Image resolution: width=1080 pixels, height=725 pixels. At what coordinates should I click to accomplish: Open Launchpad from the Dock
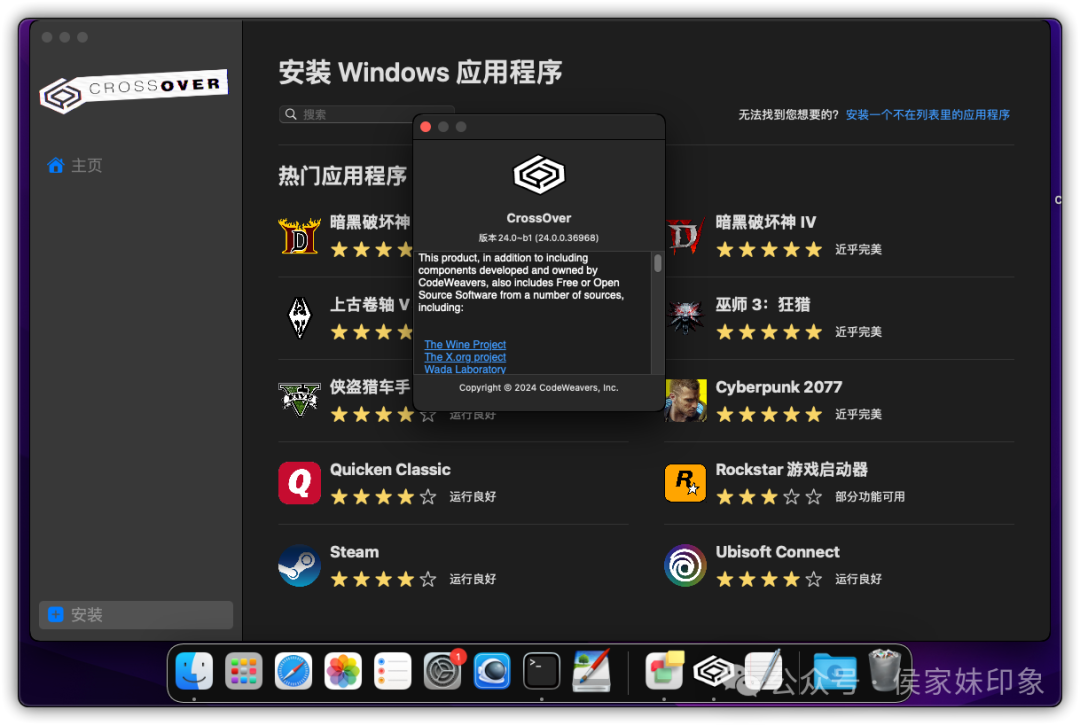pos(244,671)
